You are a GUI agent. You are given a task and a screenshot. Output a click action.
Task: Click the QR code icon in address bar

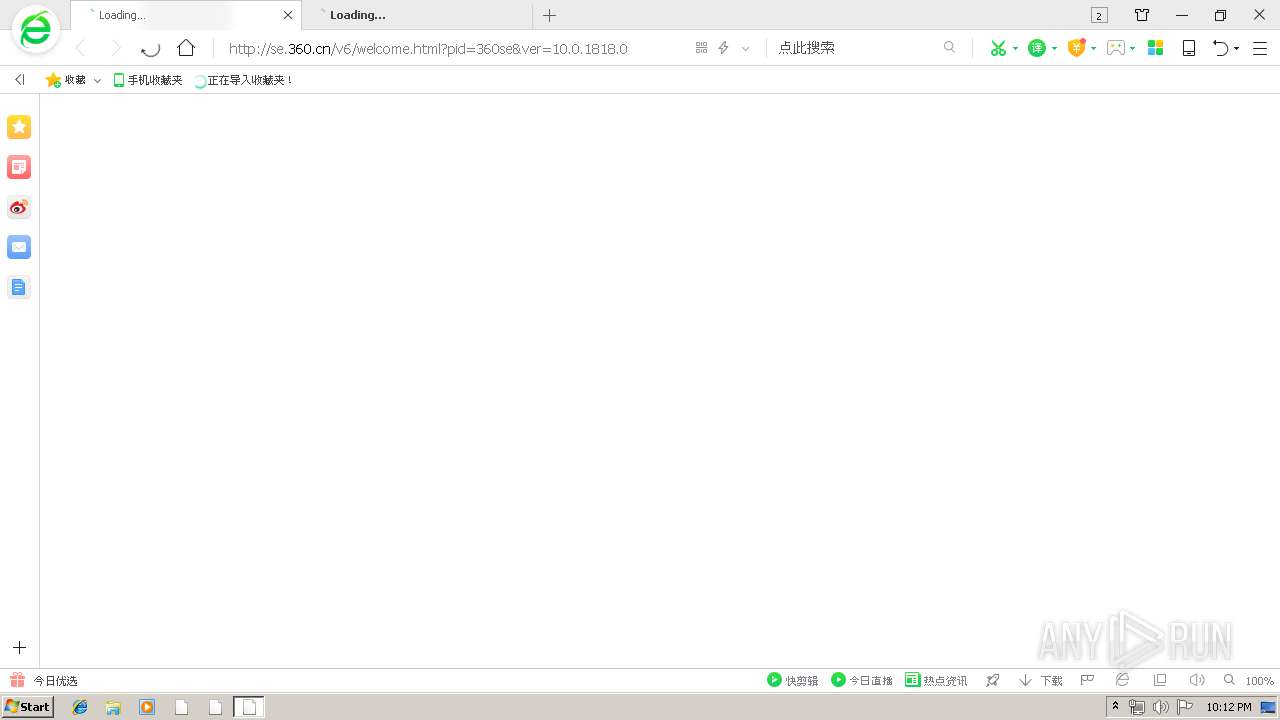(x=701, y=48)
